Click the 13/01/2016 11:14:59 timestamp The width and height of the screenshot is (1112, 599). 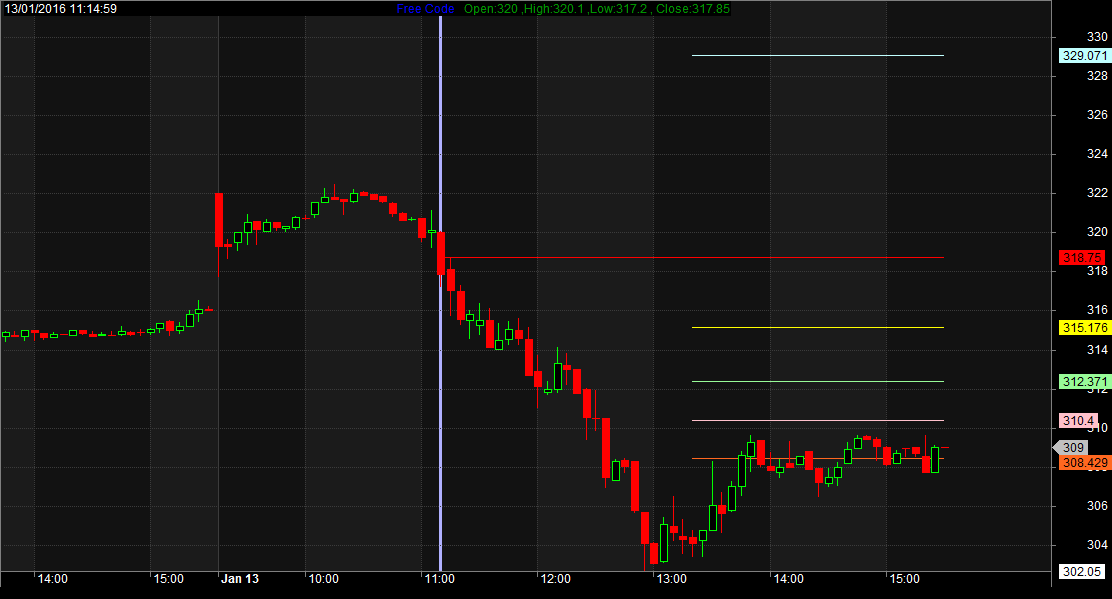[x=61, y=9]
